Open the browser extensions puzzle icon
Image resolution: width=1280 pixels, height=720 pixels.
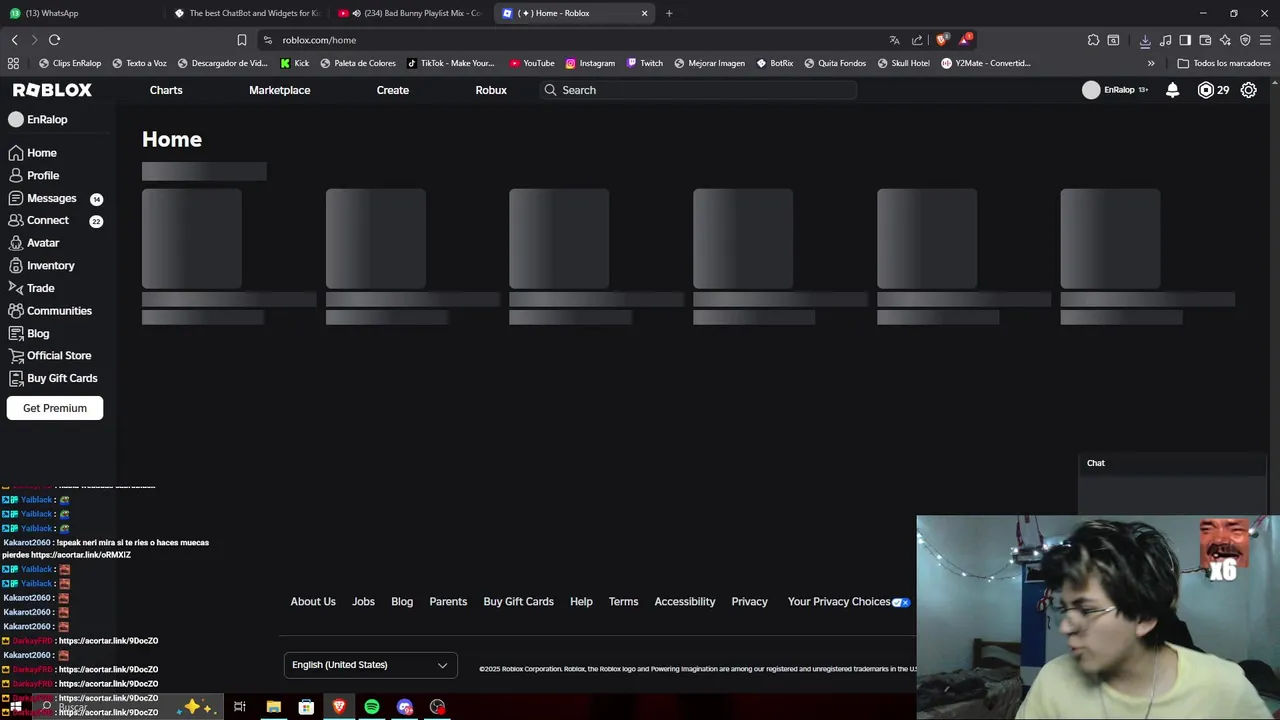(1093, 40)
